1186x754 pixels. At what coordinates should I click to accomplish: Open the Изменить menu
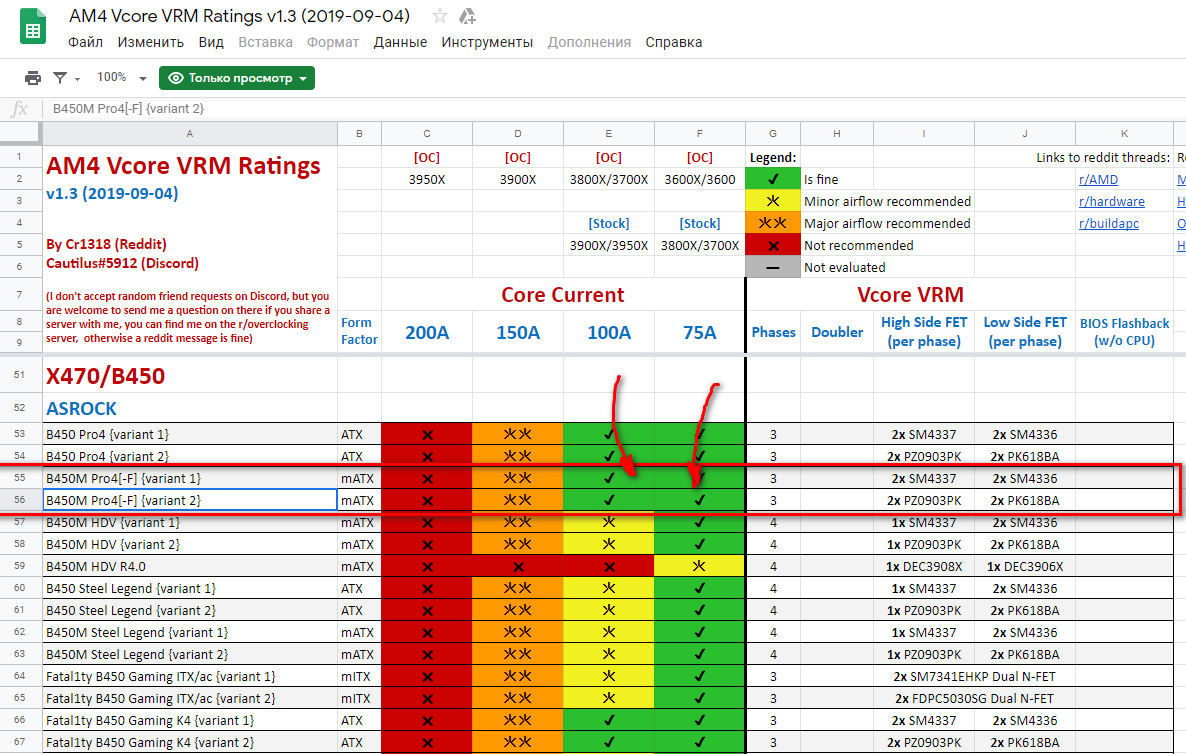click(x=151, y=42)
